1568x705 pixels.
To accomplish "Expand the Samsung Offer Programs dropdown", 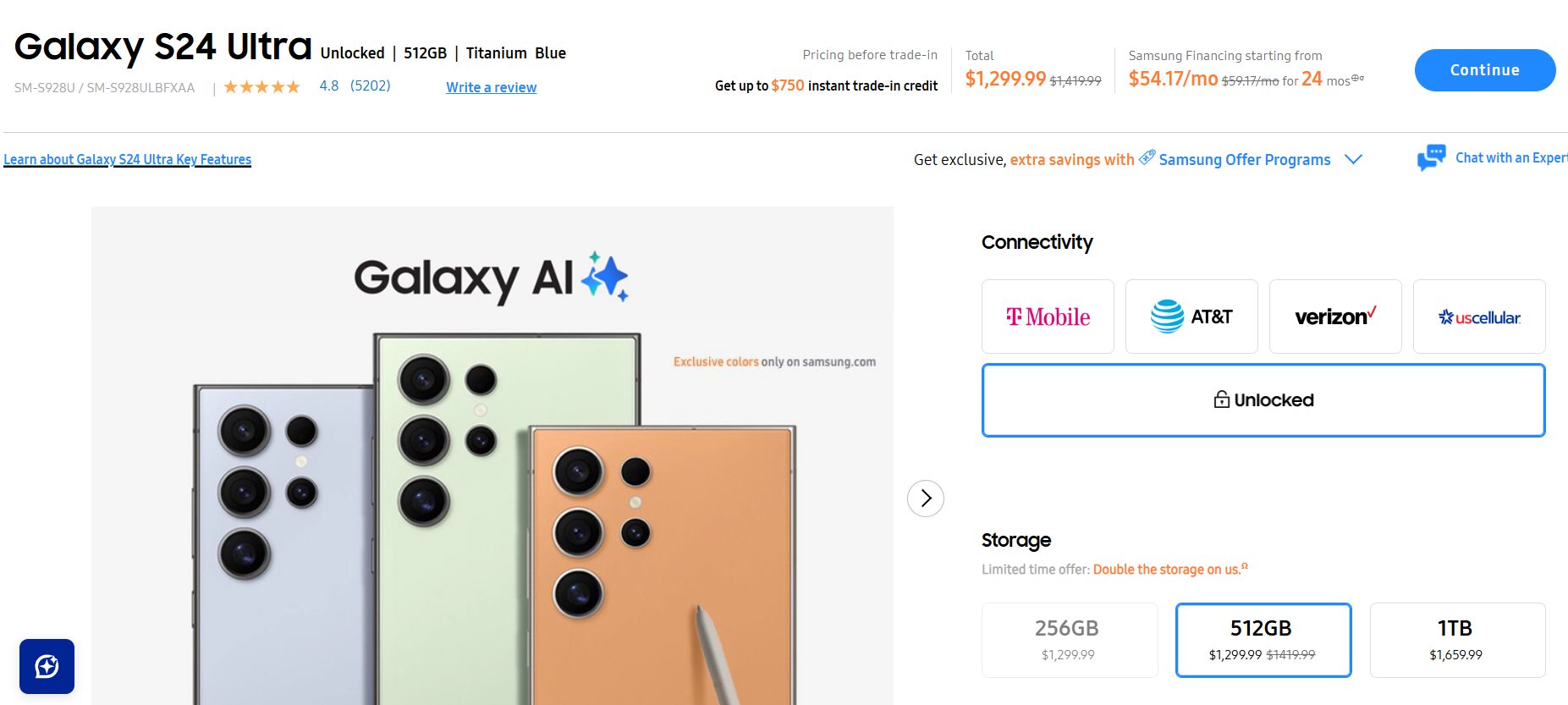I will pos(1355,159).
